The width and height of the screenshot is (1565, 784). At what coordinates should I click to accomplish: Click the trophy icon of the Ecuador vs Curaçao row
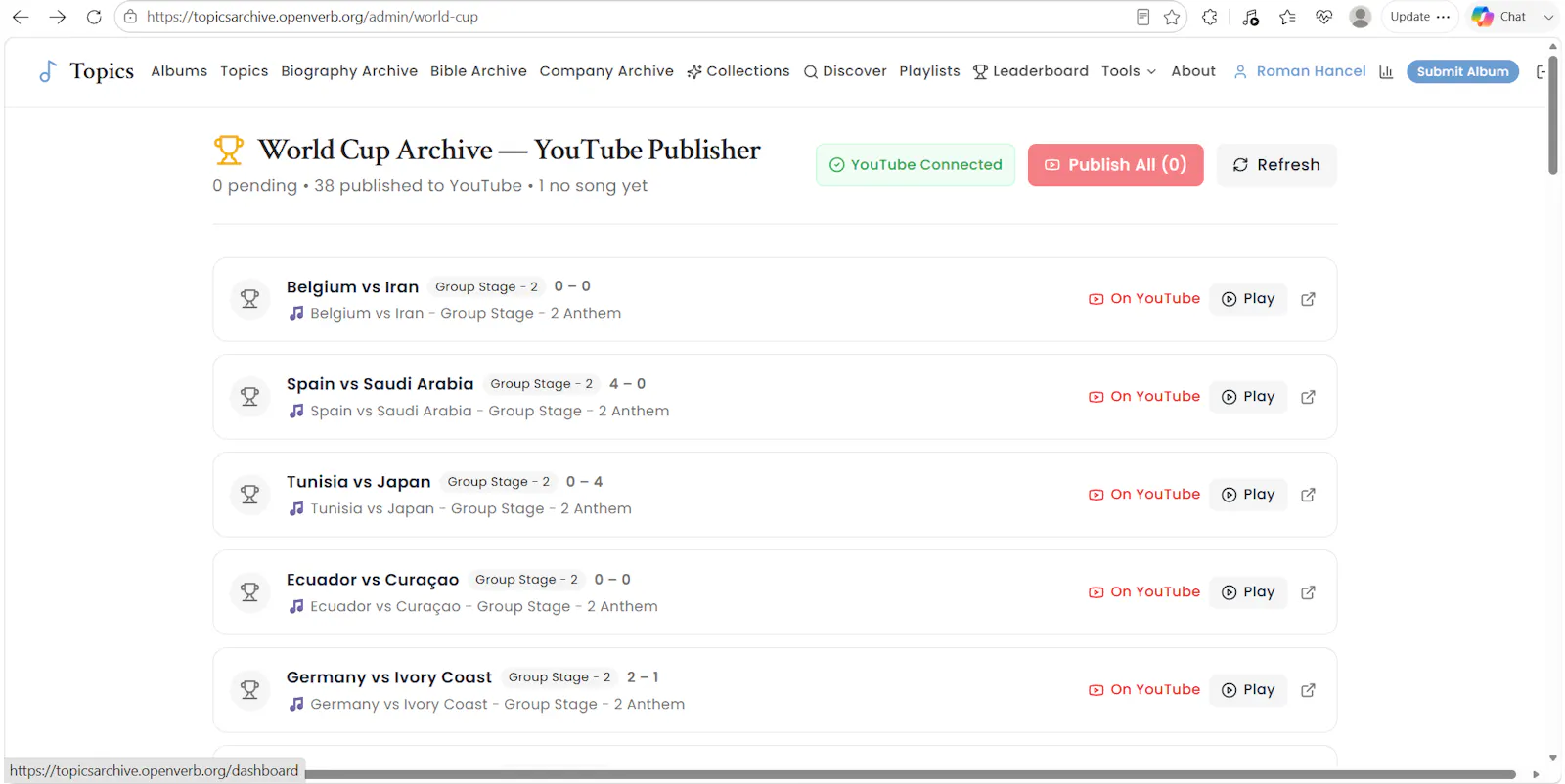pos(250,592)
